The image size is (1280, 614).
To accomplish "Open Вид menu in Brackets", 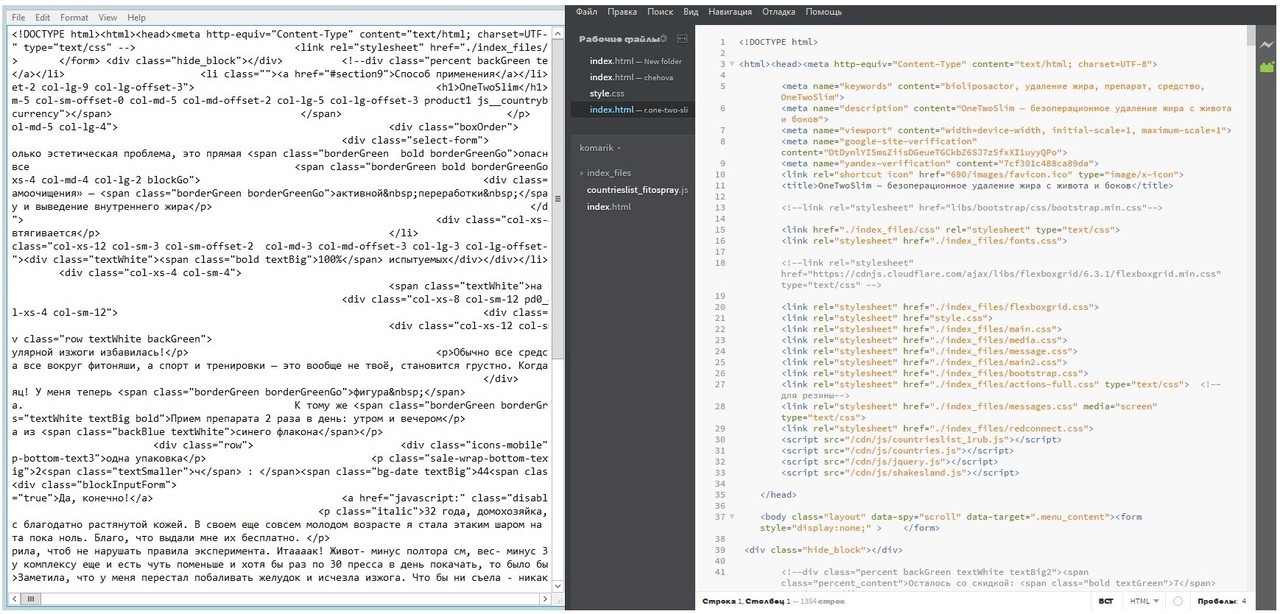I will coord(691,12).
